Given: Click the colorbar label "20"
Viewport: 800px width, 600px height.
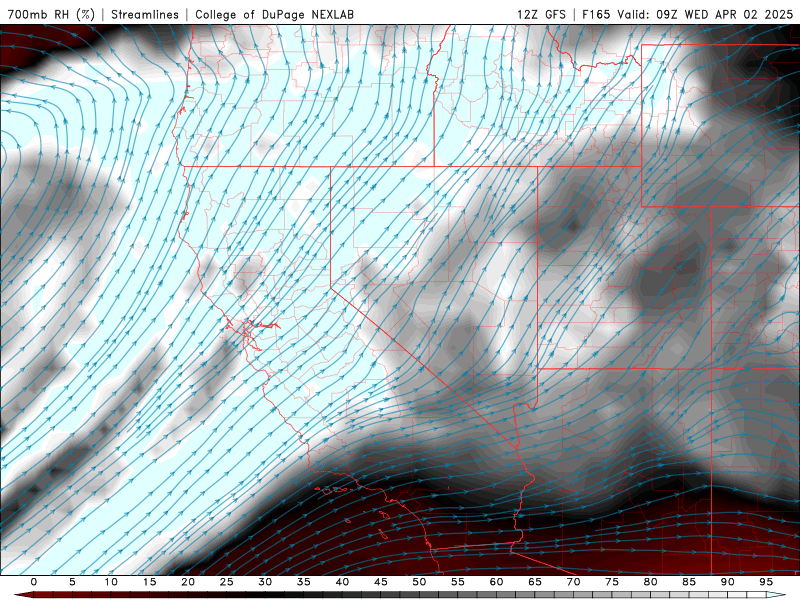Looking at the screenshot, I should tap(188, 582).
